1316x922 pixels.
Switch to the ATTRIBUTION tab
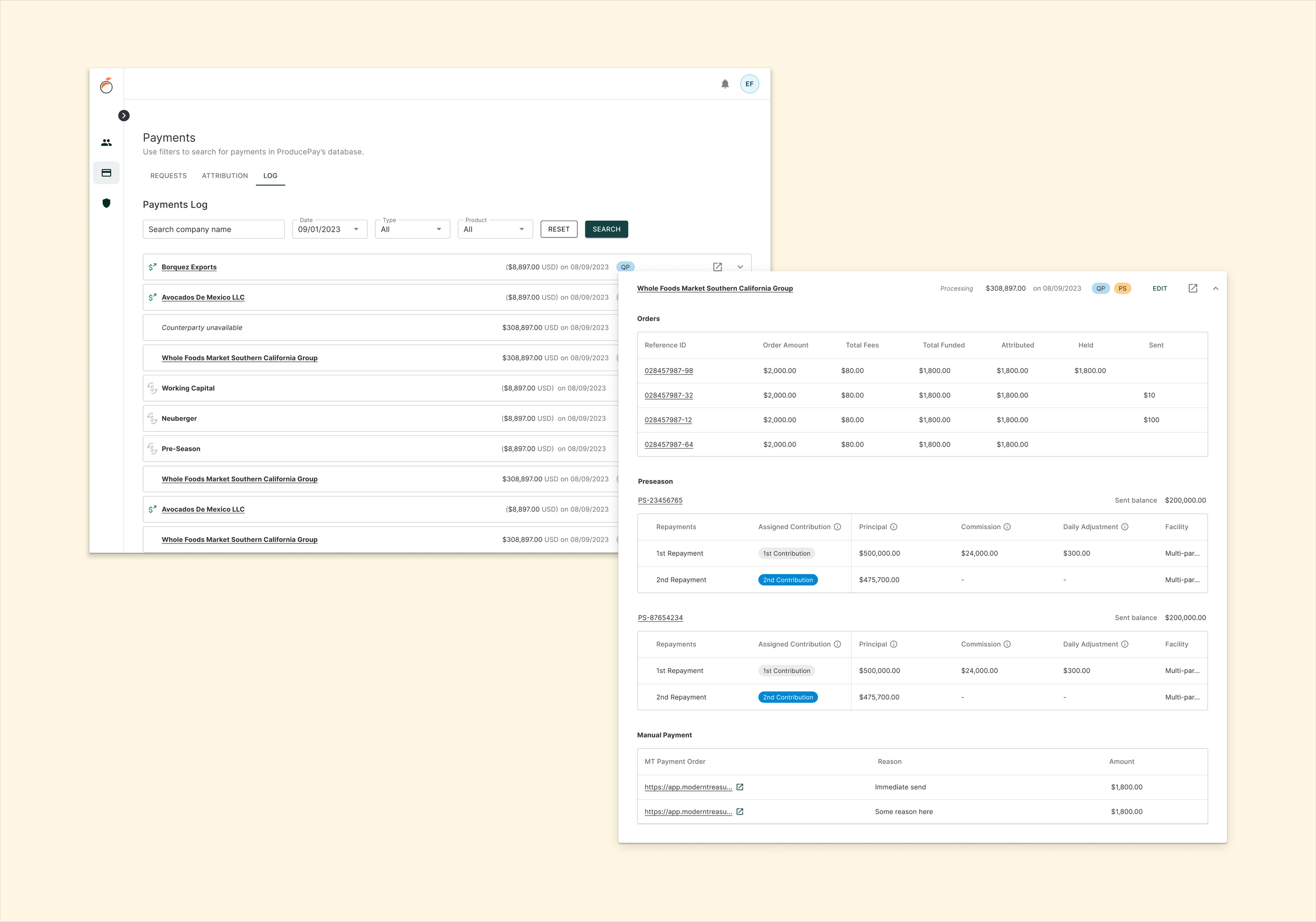[225, 176]
